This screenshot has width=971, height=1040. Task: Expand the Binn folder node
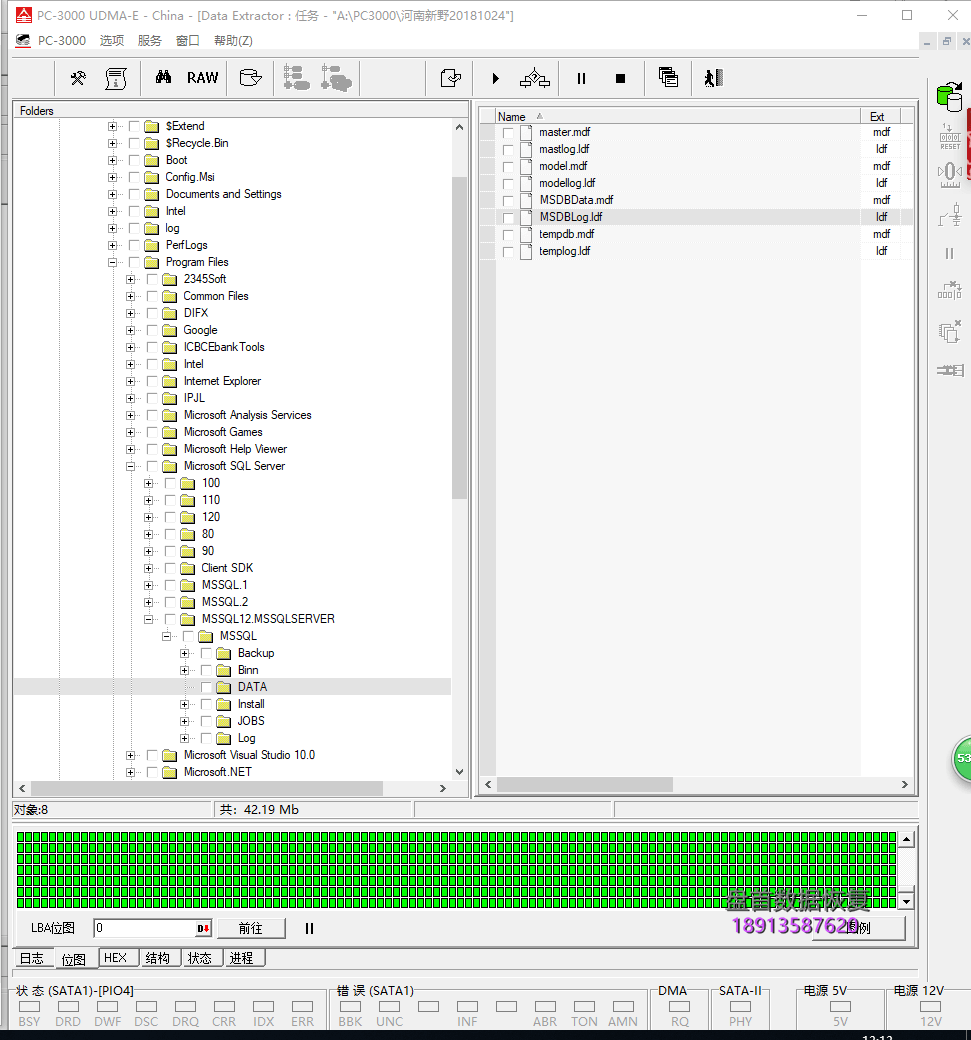click(184, 671)
